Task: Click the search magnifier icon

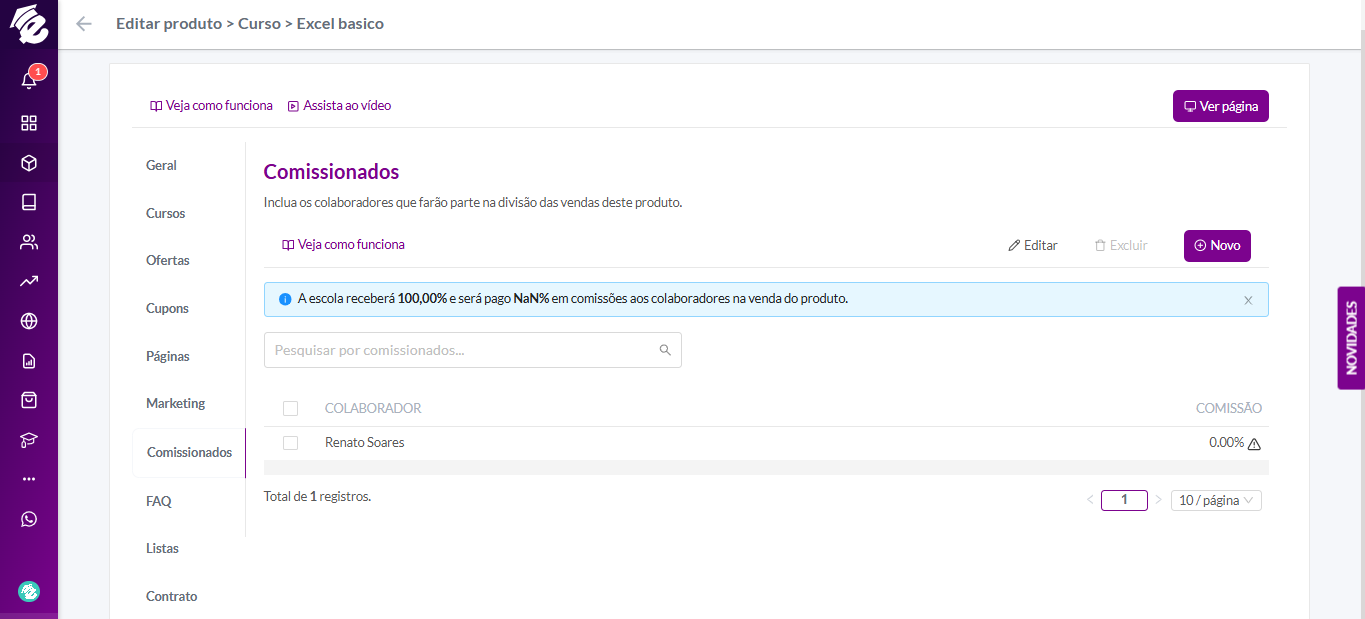Action: pyautogui.click(x=665, y=350)
